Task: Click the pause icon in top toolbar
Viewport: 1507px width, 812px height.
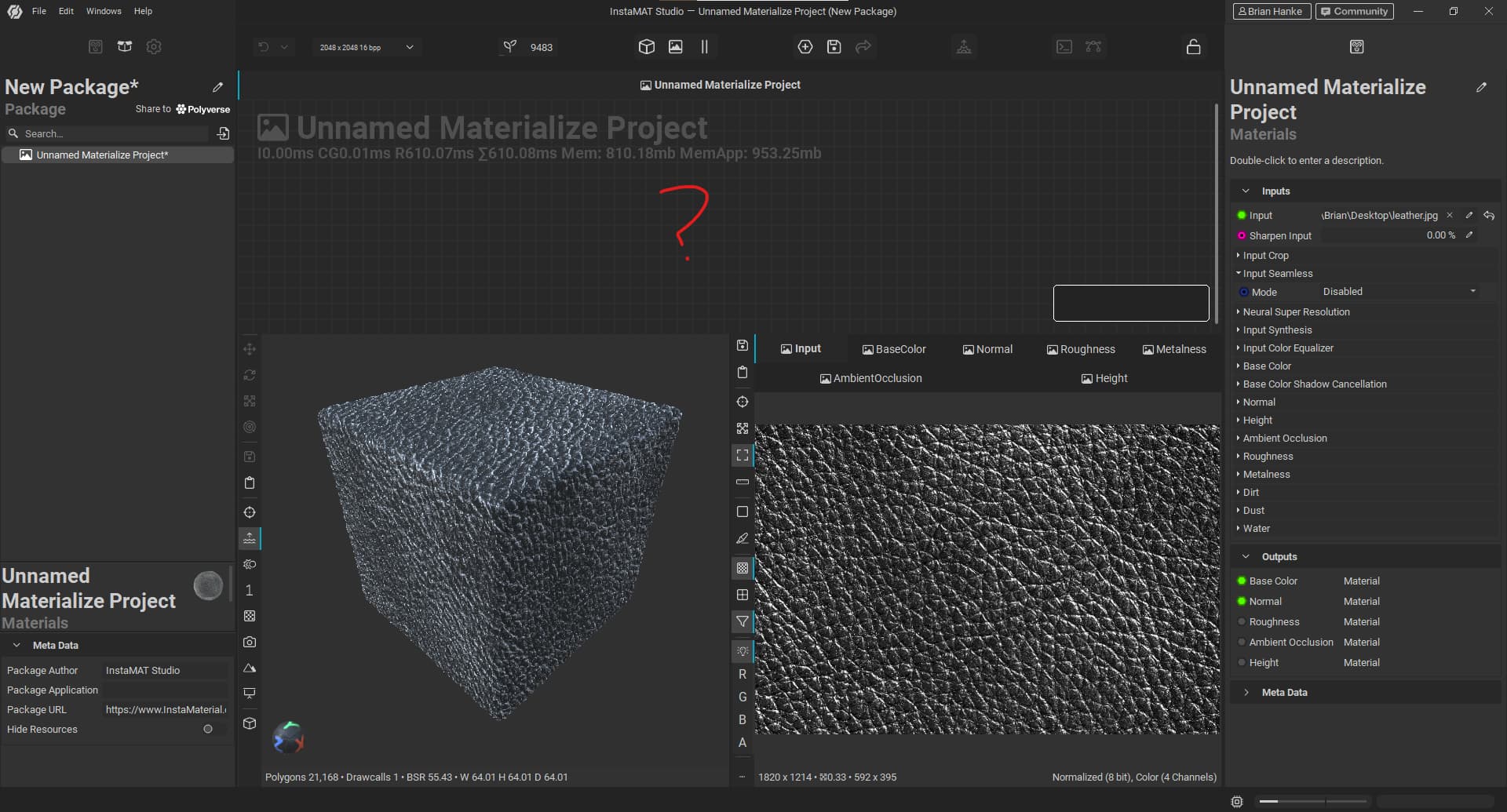Action: point(704,47)
